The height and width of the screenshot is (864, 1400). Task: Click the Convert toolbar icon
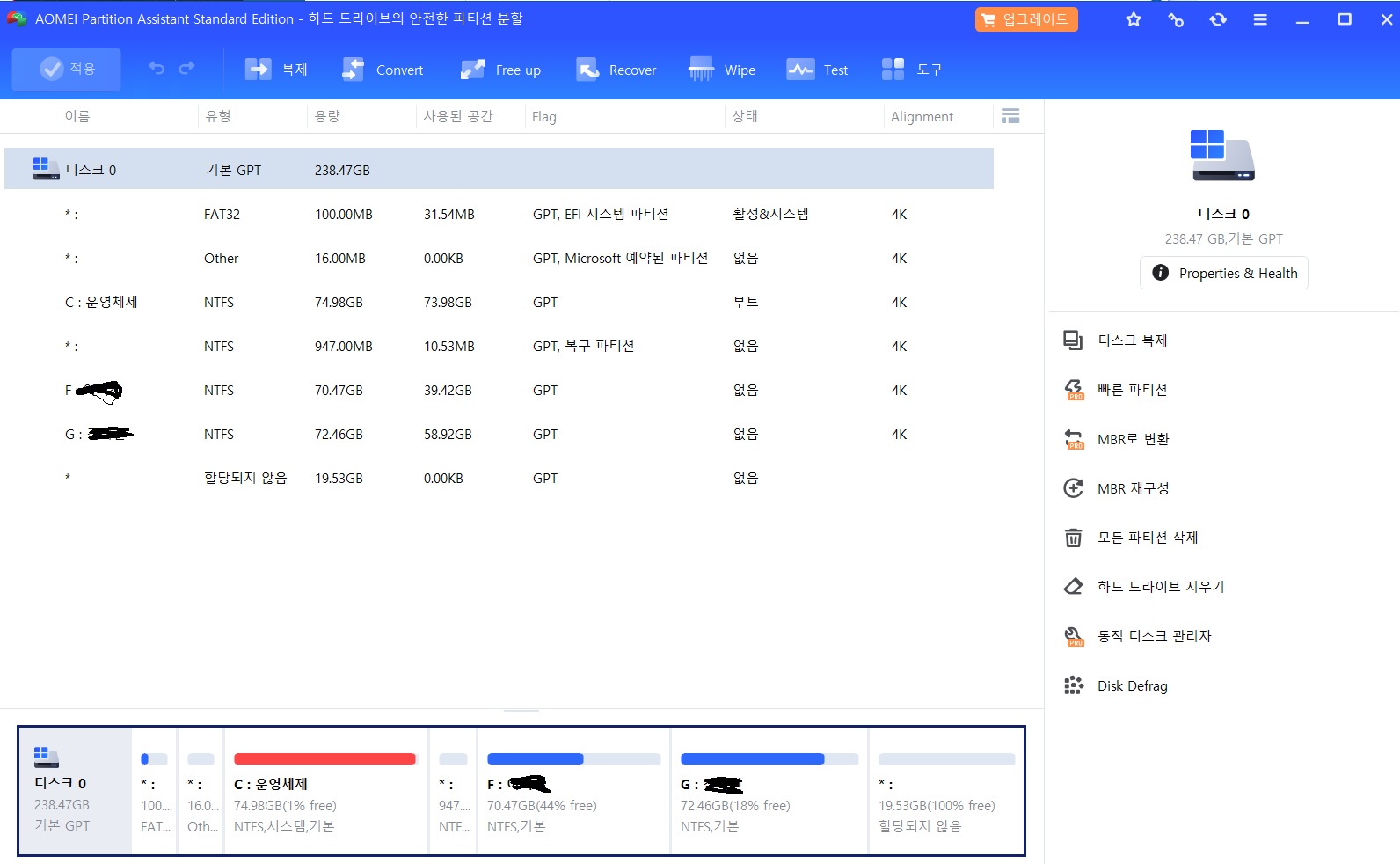coord(353,70)
